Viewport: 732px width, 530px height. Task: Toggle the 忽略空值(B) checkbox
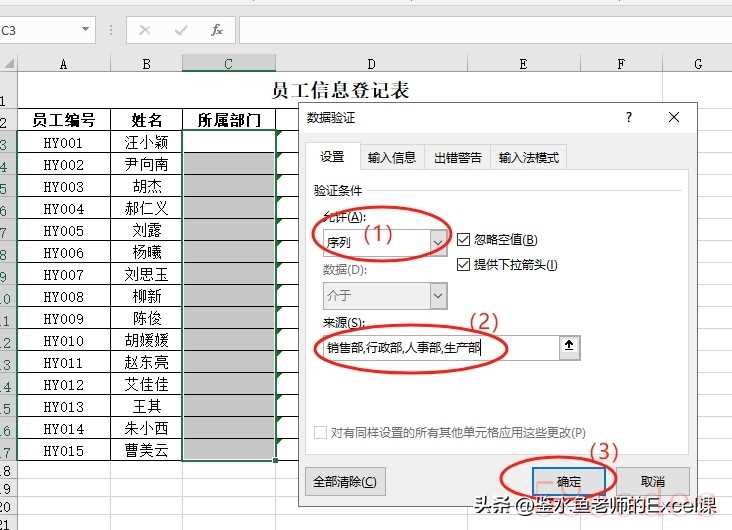click(x=463, y=240)
